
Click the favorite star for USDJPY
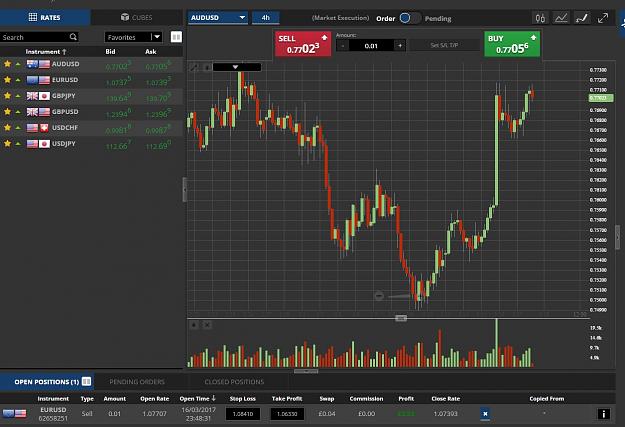[8, 144]
